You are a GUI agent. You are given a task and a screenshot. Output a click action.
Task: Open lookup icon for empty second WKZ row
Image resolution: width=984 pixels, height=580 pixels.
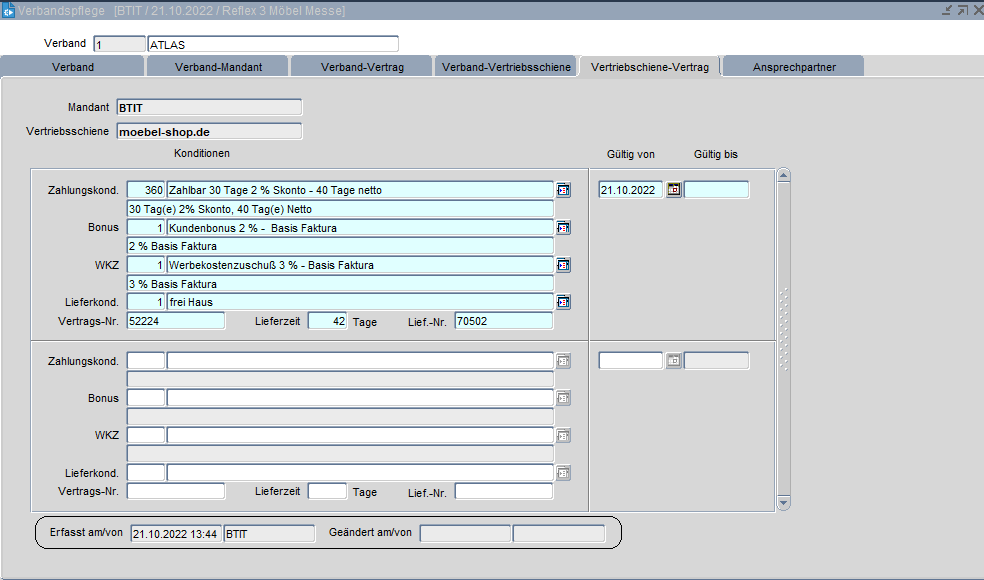563,436
